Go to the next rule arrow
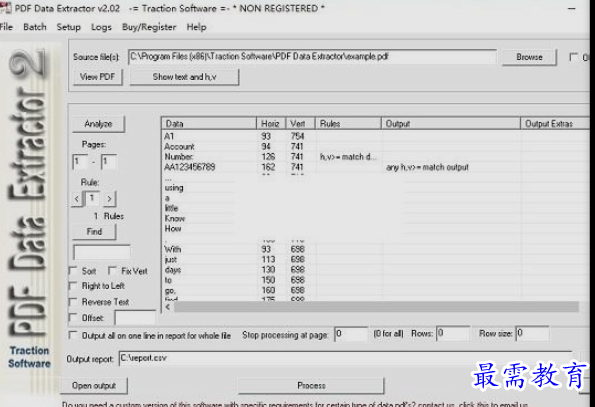Viewport: 595px width, 407px height. (x=109, y=198)
